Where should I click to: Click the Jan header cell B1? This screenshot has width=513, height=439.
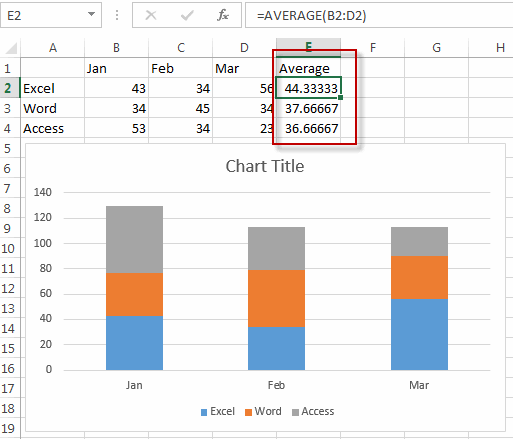click(116, 68)
